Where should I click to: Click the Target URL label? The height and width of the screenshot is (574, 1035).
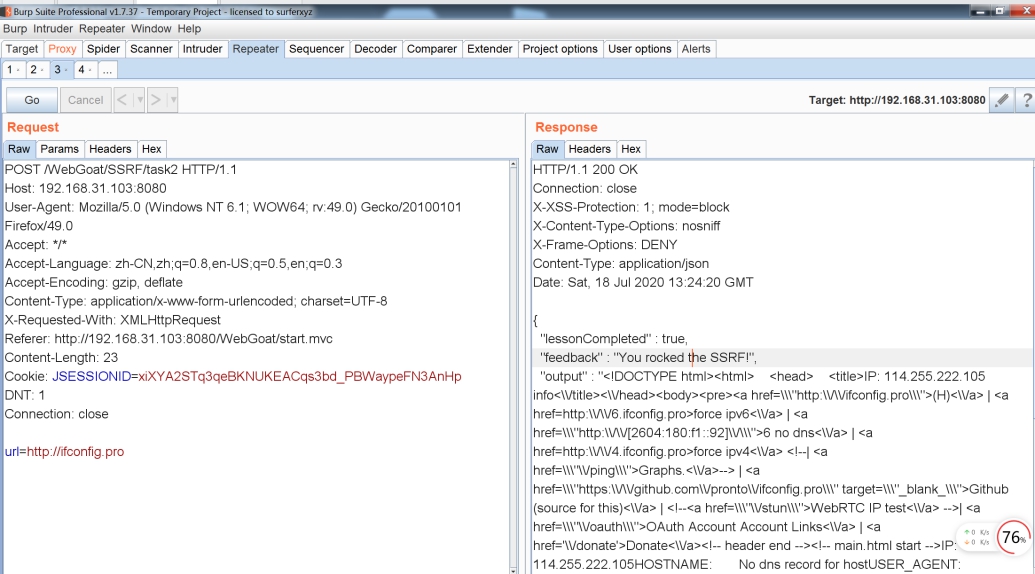point(897,100)
